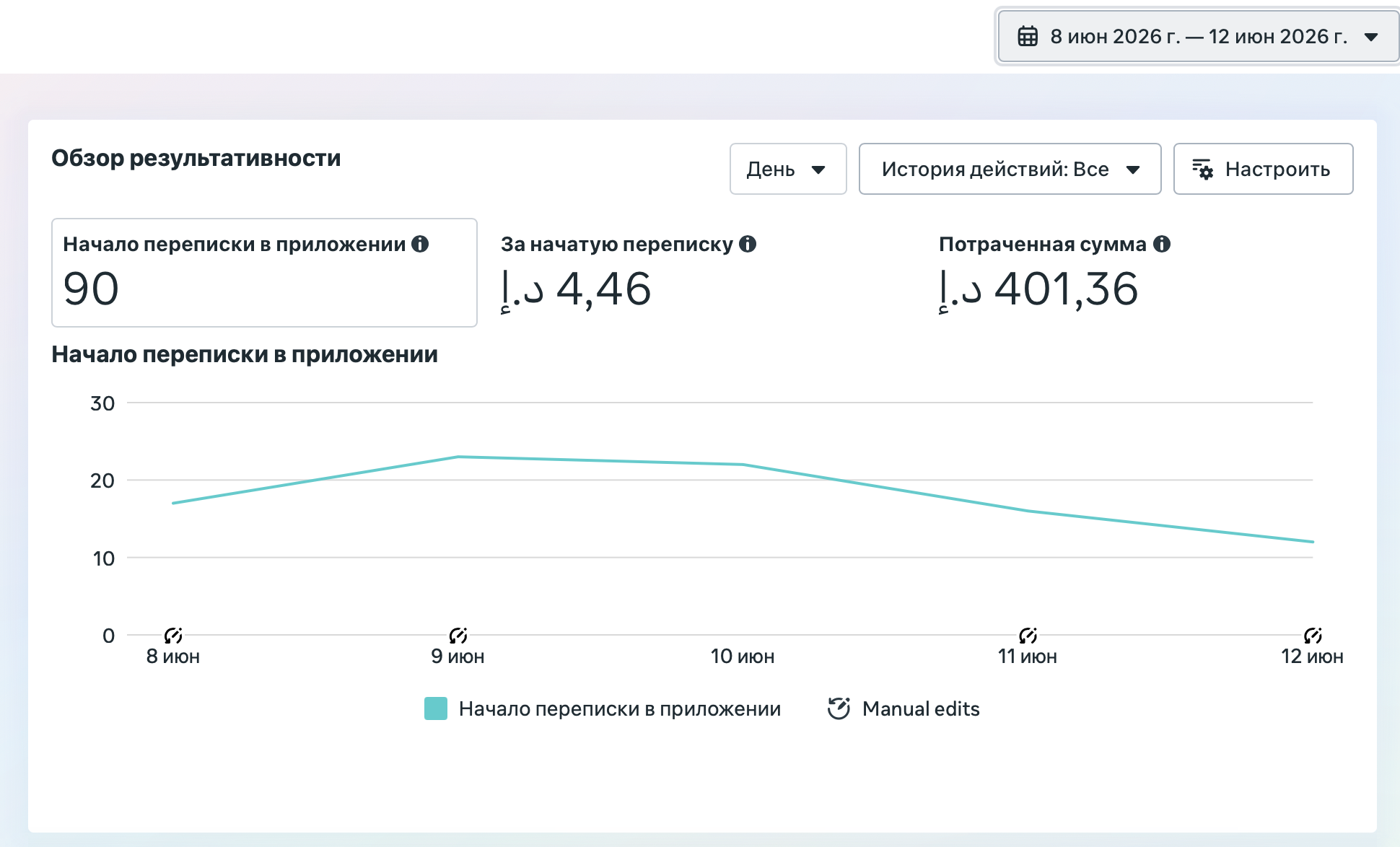
Task: Click manual edit marker at 9 июн
Action: click(x=458, y=635)
